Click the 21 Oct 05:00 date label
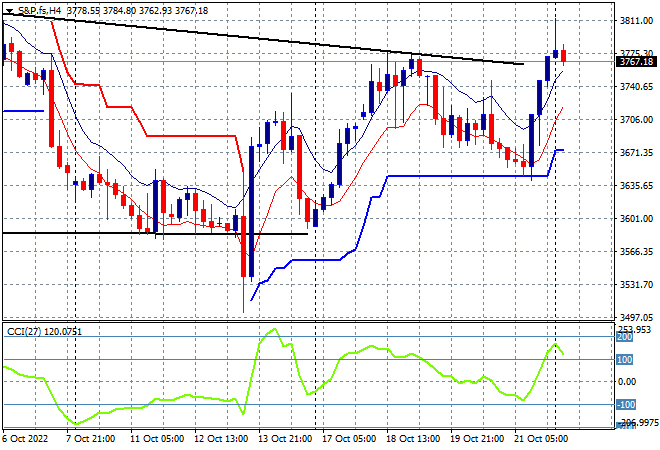The width and height of the screenshot is (660, 450). (542, 439)
